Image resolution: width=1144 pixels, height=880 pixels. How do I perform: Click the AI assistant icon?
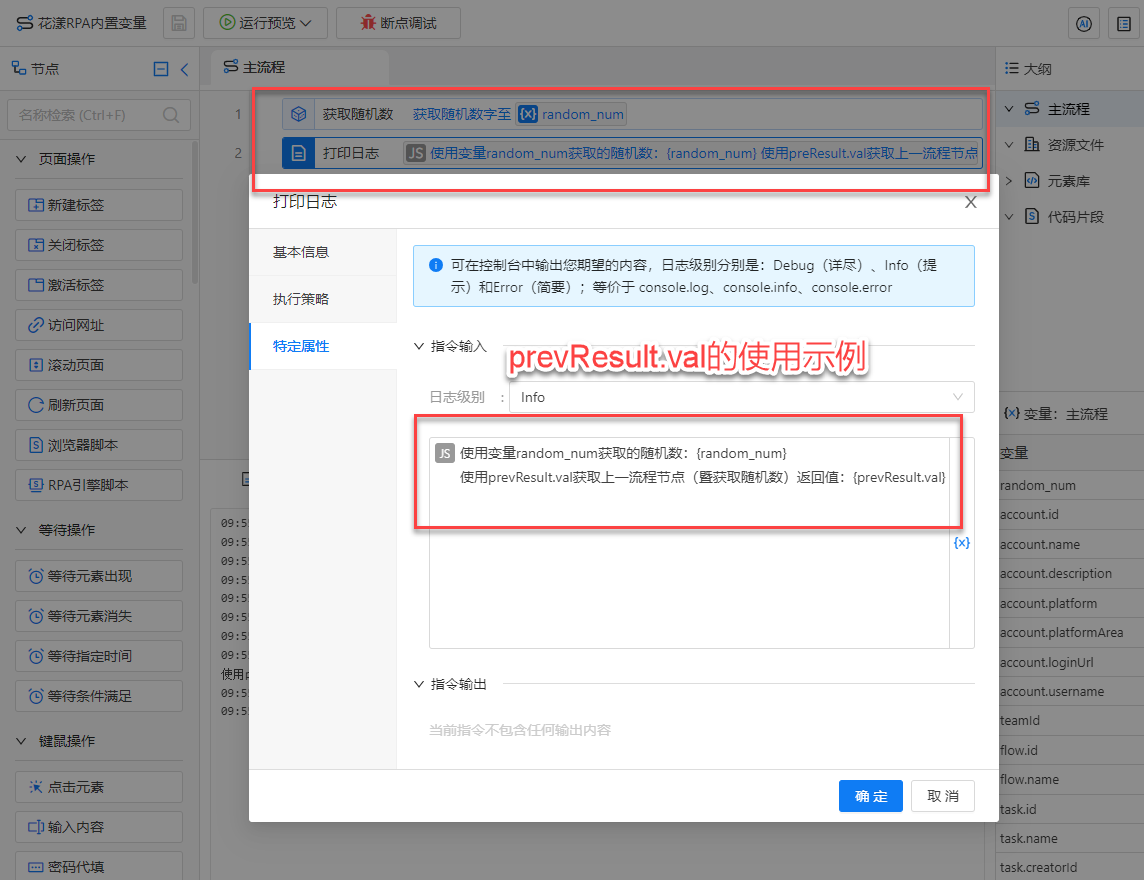[x=1083, y=24]
